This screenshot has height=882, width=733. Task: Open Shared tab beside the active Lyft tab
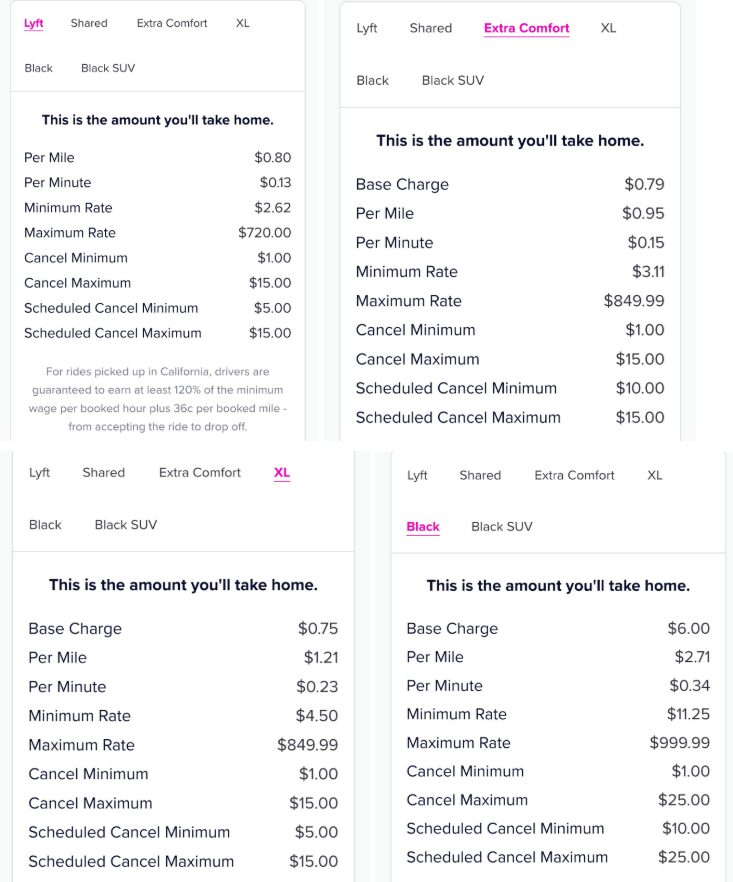(x=89, y=23)
